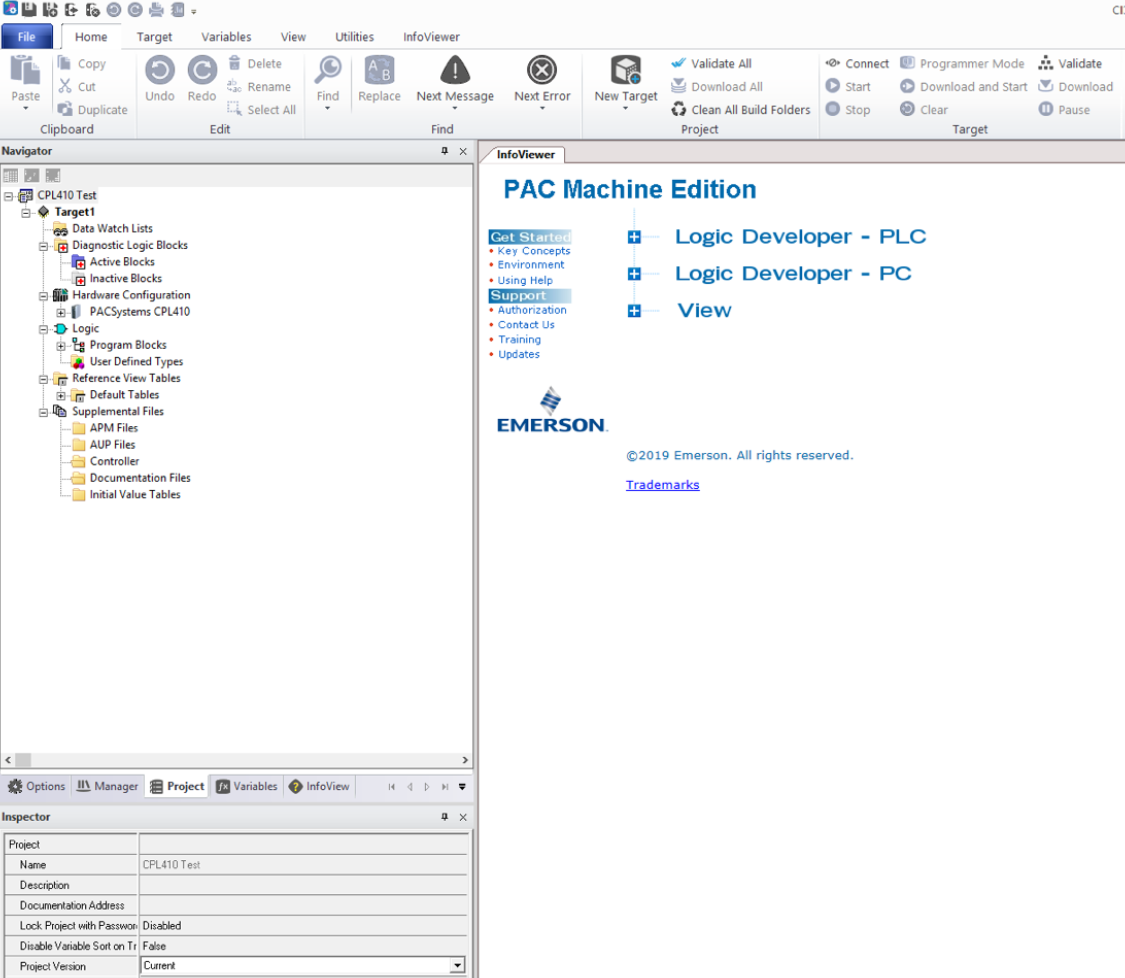1125x978 pixels.
Task: Click Clean All Build Folders
Action: click(740, 109)
